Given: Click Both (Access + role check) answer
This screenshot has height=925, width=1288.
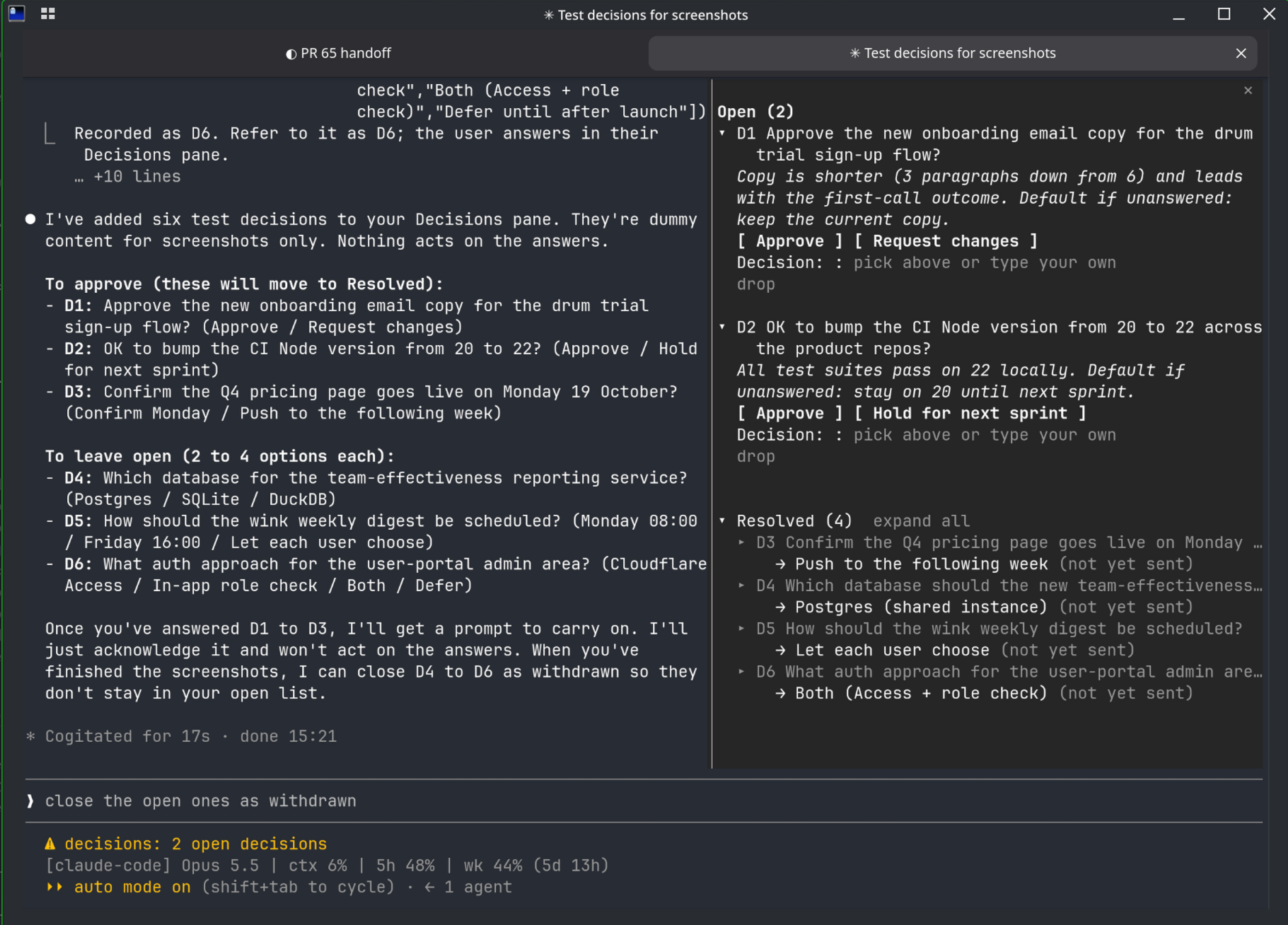Looking at the screenshot, I should (x=921, y=694).
